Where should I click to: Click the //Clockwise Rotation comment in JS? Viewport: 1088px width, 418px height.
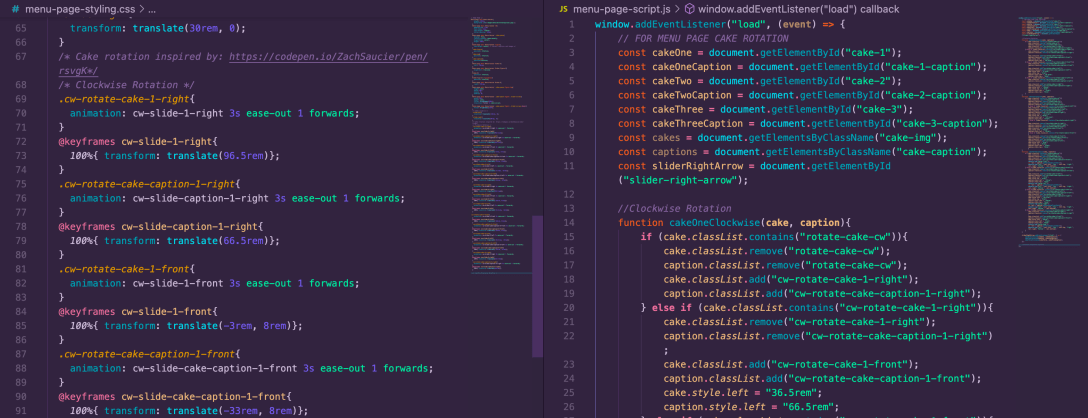(675, 207)
